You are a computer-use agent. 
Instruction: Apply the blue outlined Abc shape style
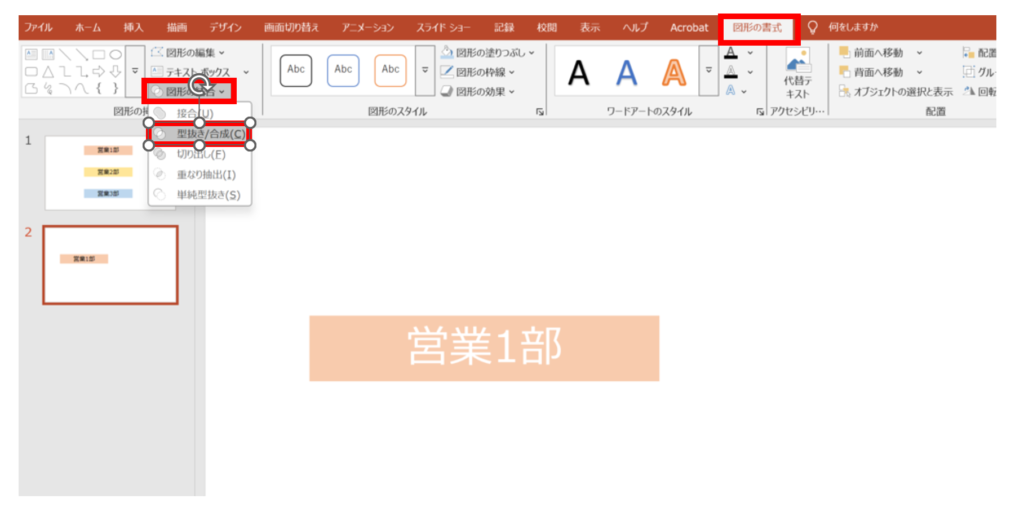pos(343,70)
